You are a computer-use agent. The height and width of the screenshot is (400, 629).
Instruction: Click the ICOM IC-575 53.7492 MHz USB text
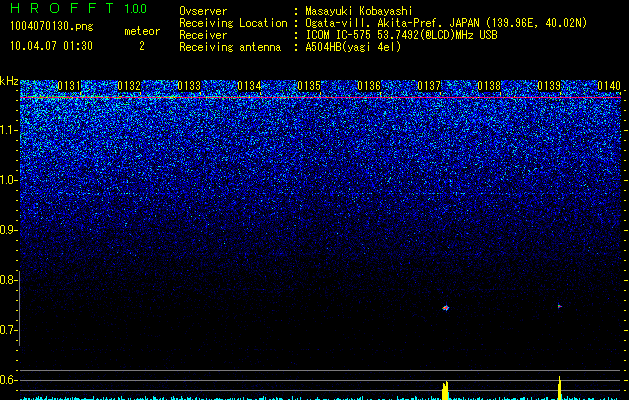(x=401, y=35)
